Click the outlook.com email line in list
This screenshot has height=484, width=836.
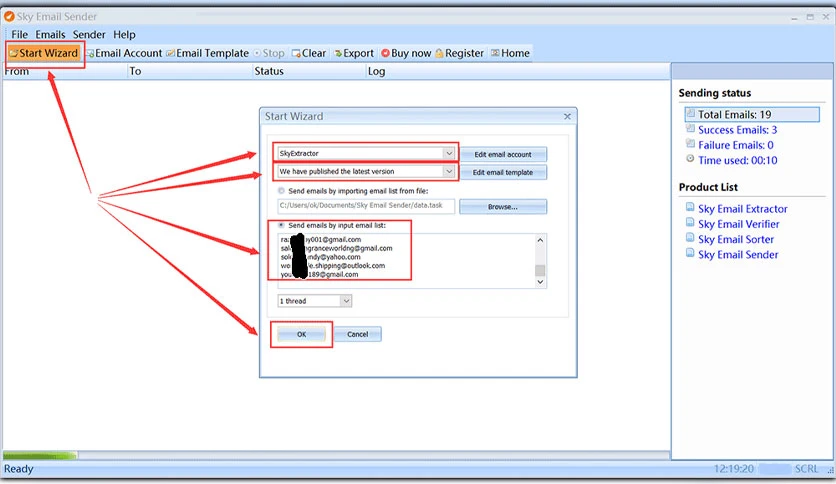pos(333,265)
